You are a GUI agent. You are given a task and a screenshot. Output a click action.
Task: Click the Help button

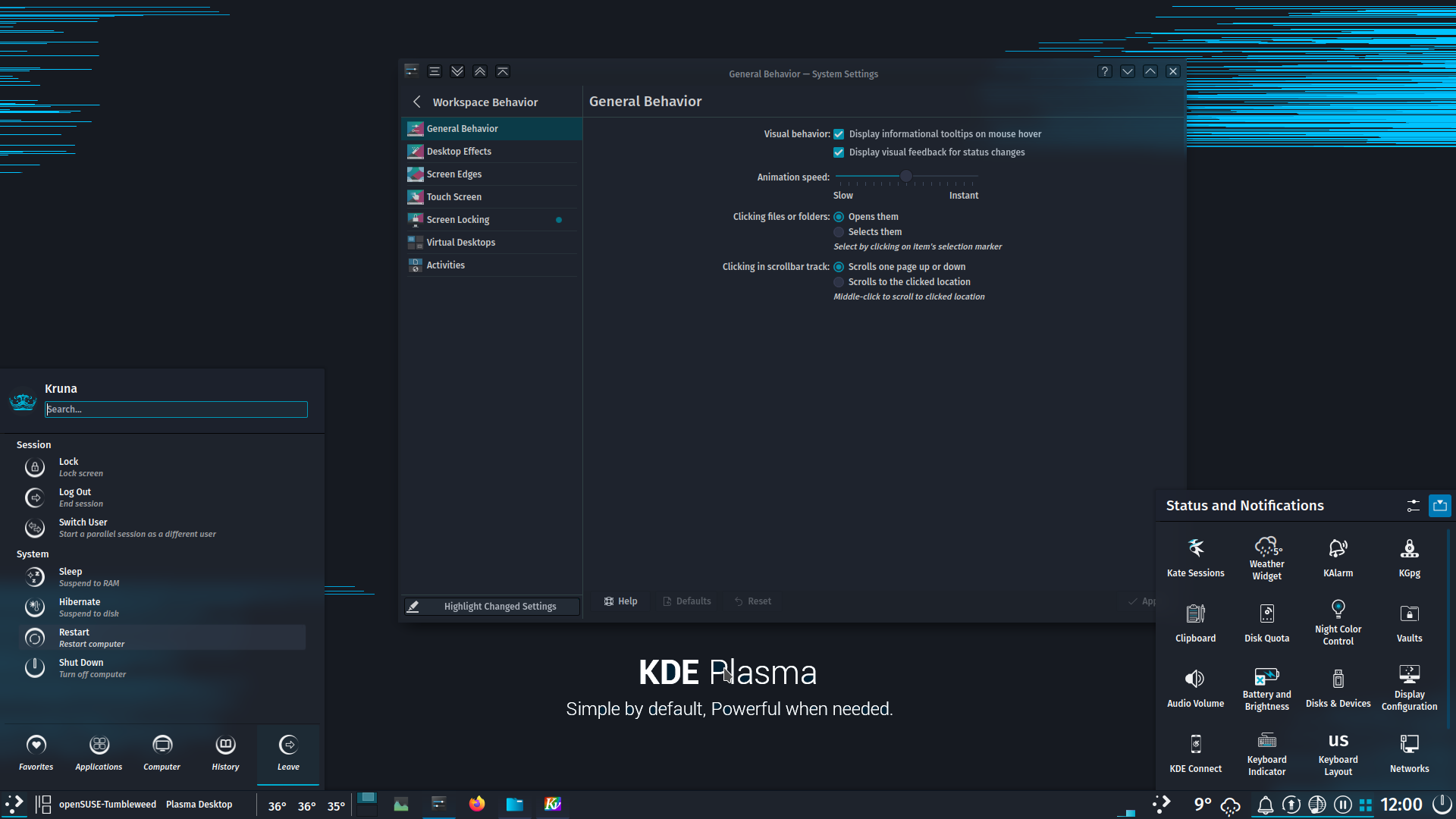click(620, 601)
